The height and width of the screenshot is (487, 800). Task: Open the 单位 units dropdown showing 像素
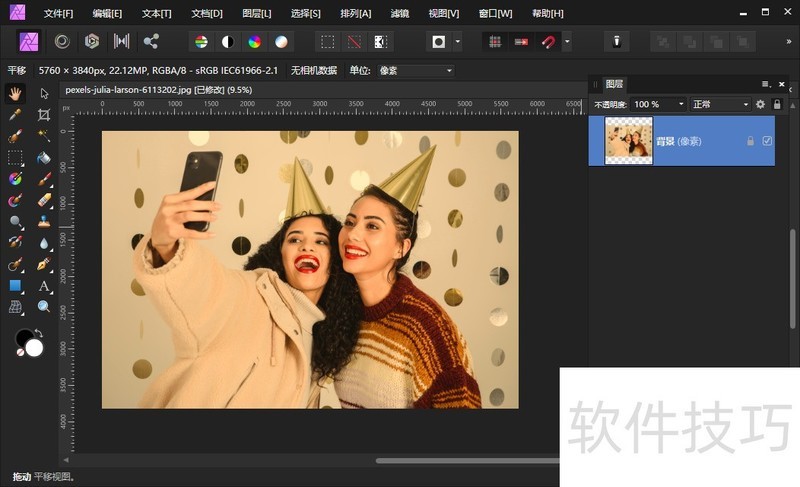(416, 70)
